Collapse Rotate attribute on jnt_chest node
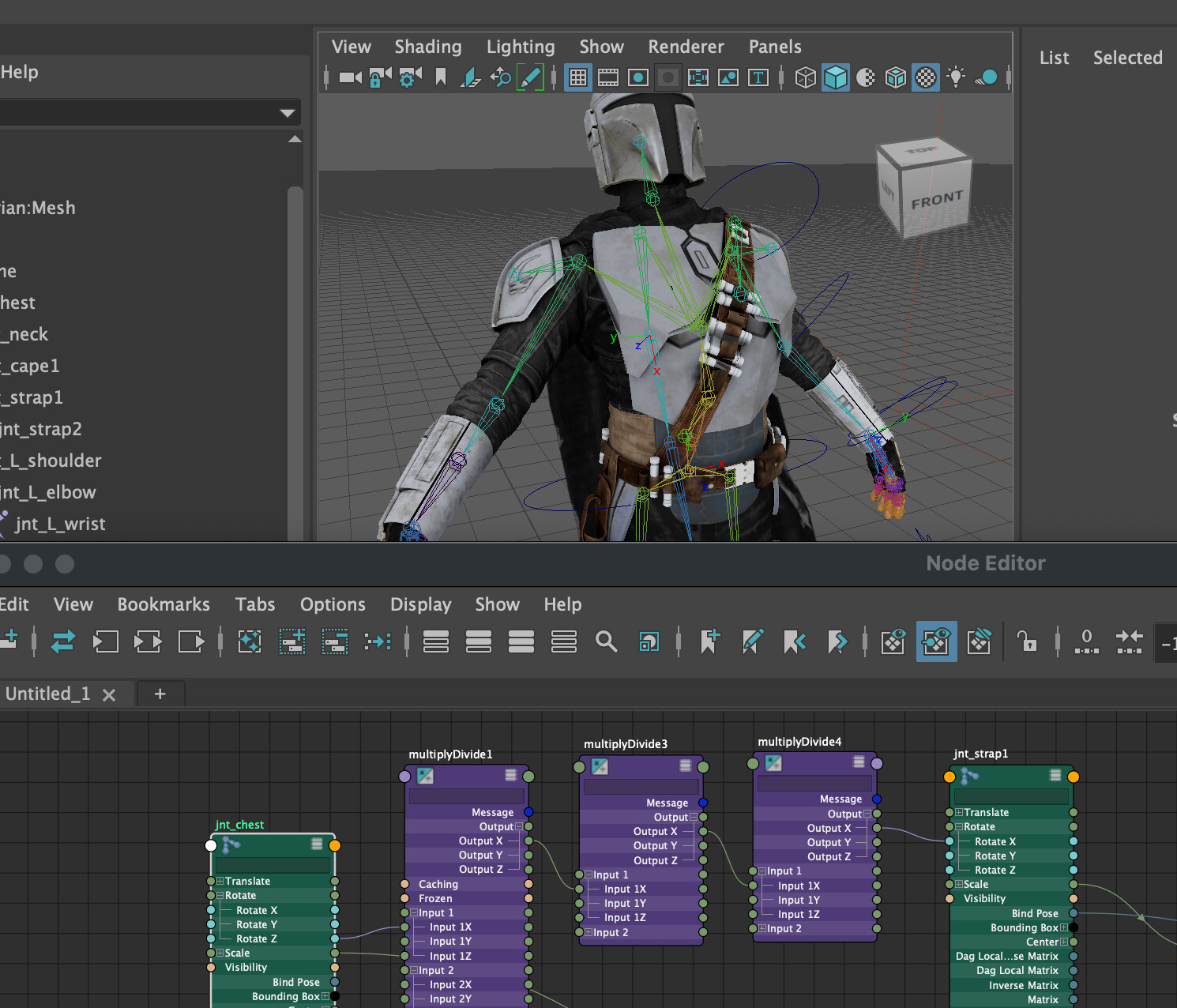 [x=220, y=896]
